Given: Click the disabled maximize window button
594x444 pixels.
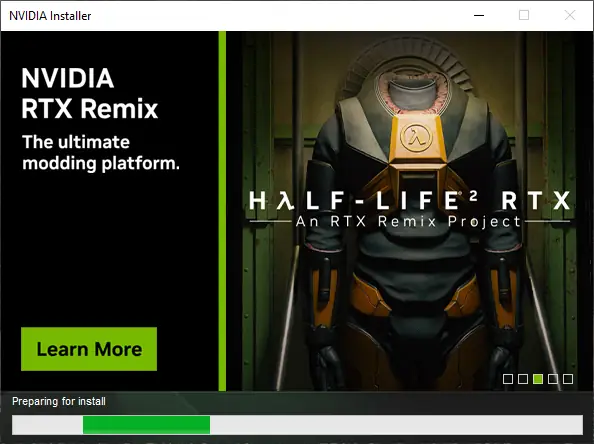Looking at the screenshot, I should pyautogui.click(x=524, y=16).
